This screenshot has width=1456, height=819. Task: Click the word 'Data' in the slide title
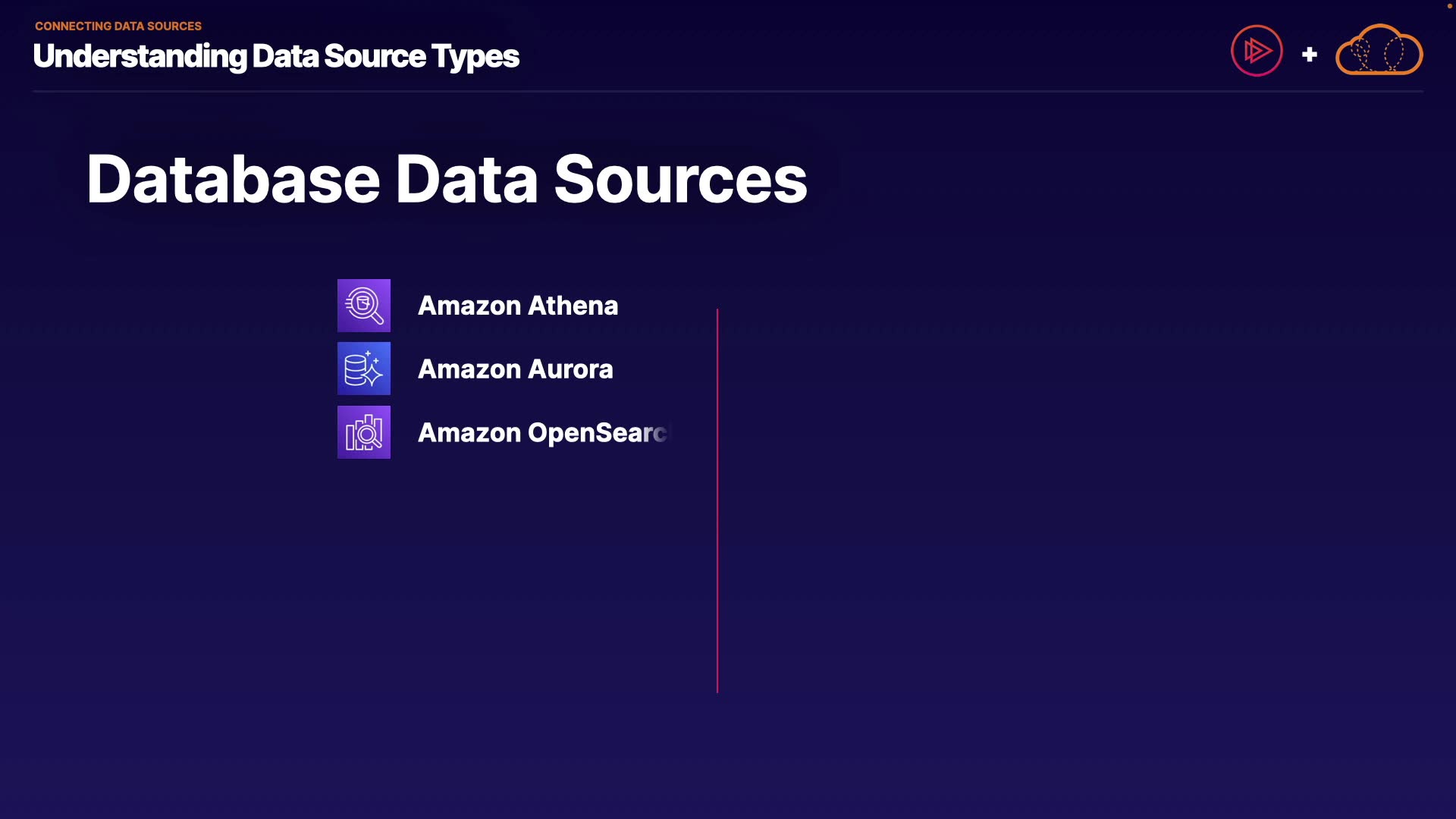pos(285,56)
